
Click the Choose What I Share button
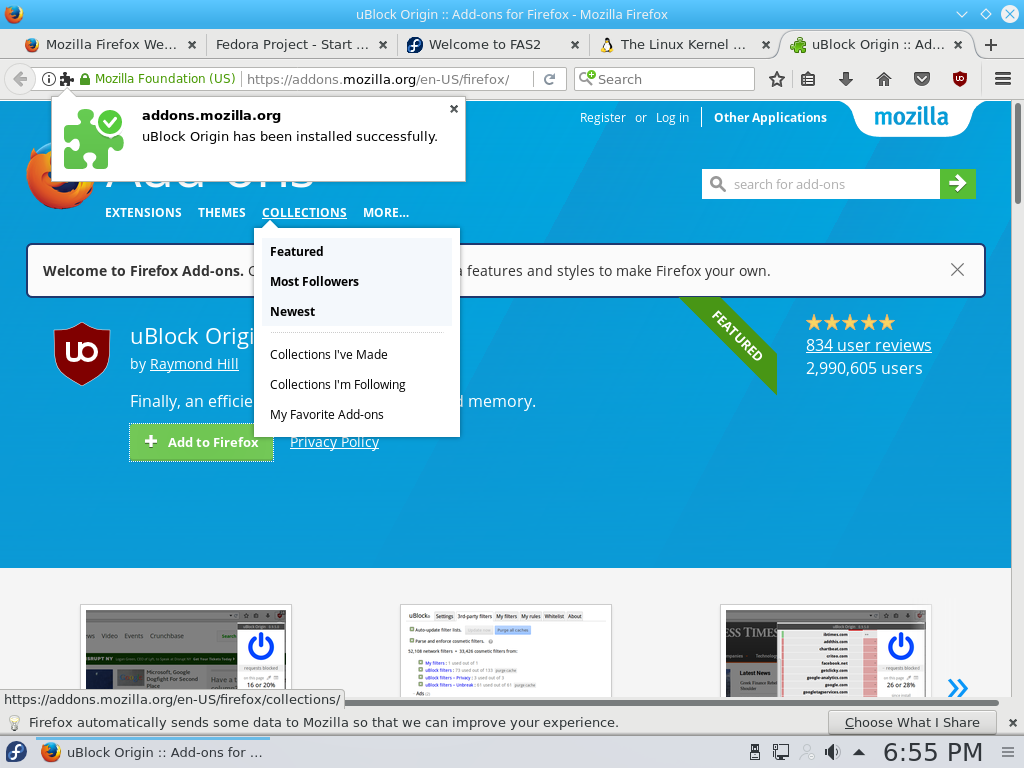click(x=912, y=723)
